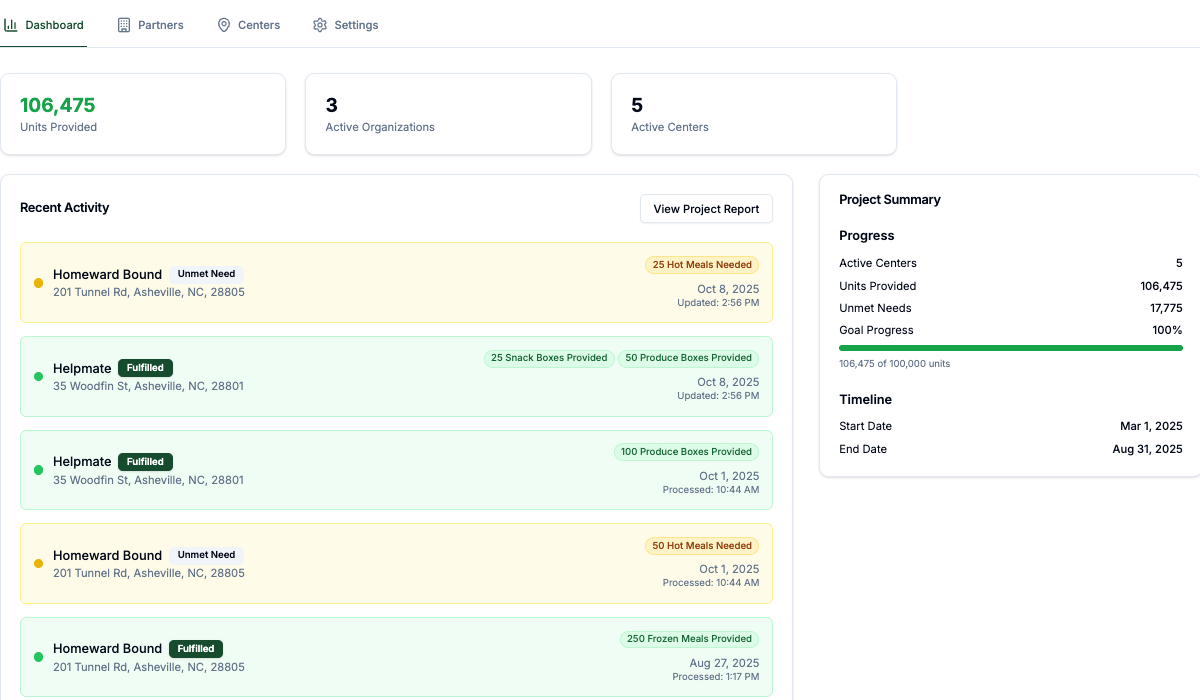Click Fulfilled badge in Helpmate Oct 8 row

146,368
